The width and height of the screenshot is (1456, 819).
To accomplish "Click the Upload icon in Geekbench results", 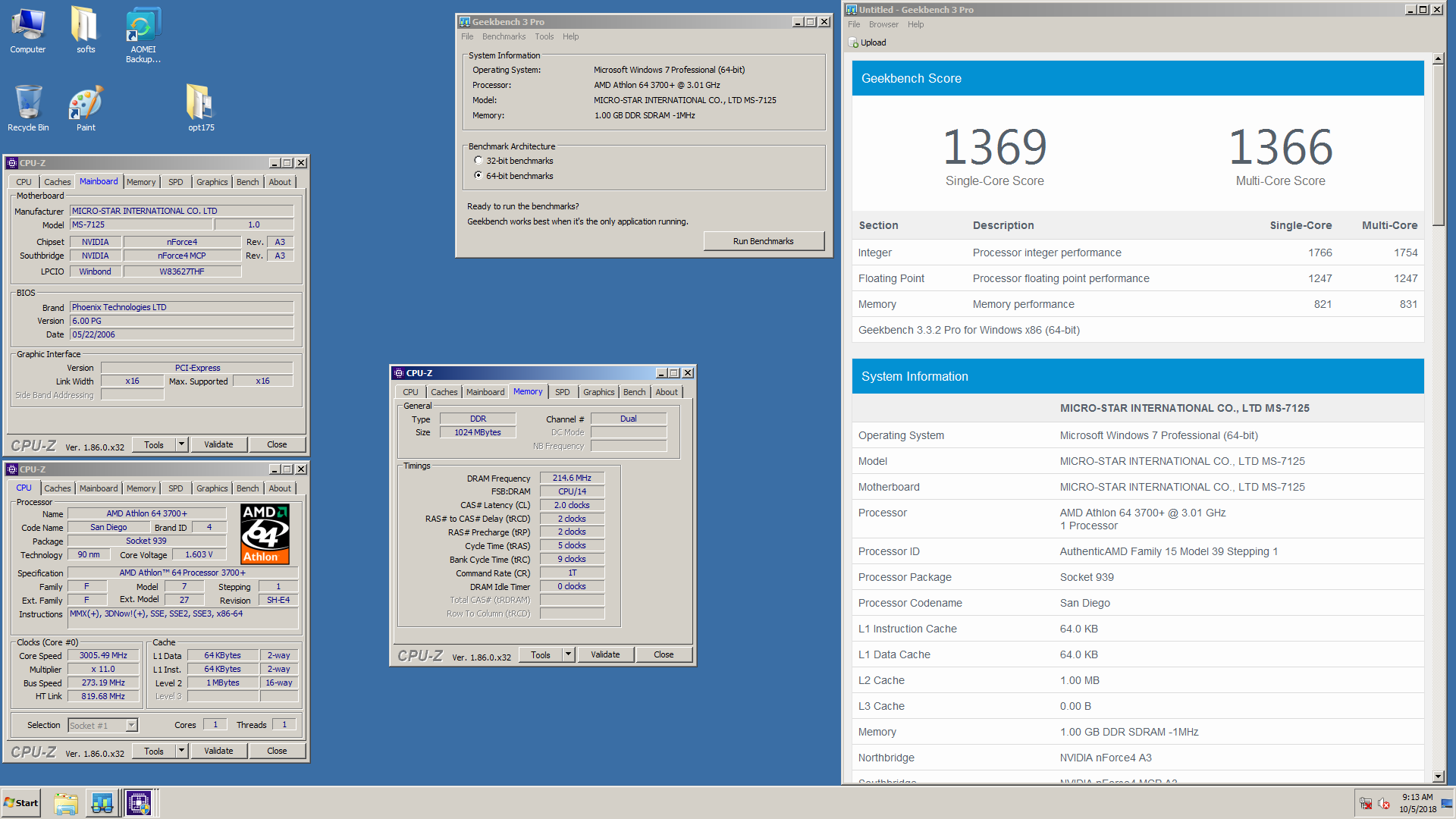I will pyautogui.click(x=854, y=42).
